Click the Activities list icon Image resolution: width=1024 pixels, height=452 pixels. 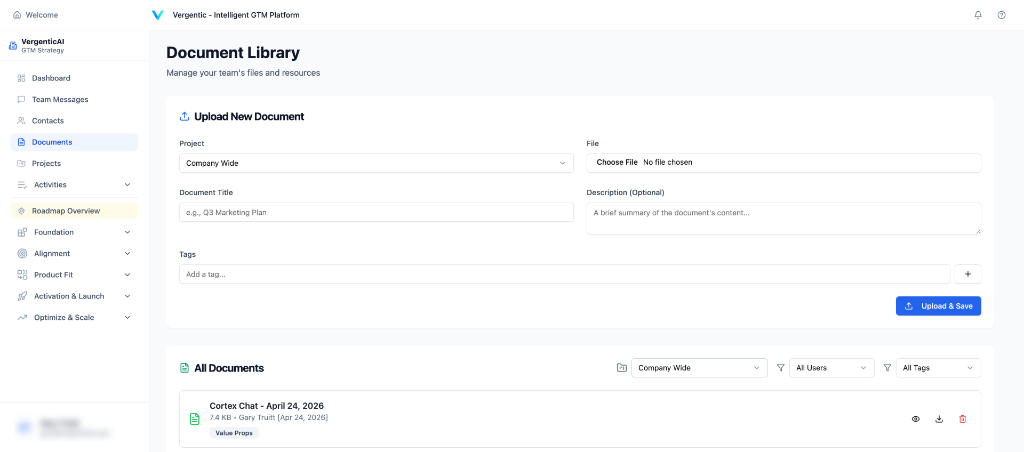point(22,185)
